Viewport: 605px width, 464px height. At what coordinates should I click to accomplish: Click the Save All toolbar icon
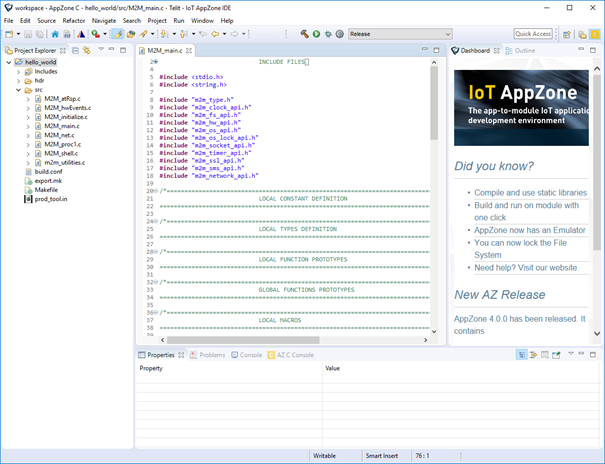pos(40,34)
